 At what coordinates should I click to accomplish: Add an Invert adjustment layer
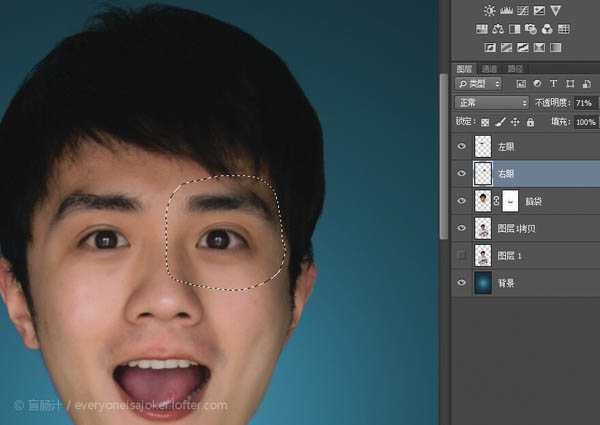(490, 47)
